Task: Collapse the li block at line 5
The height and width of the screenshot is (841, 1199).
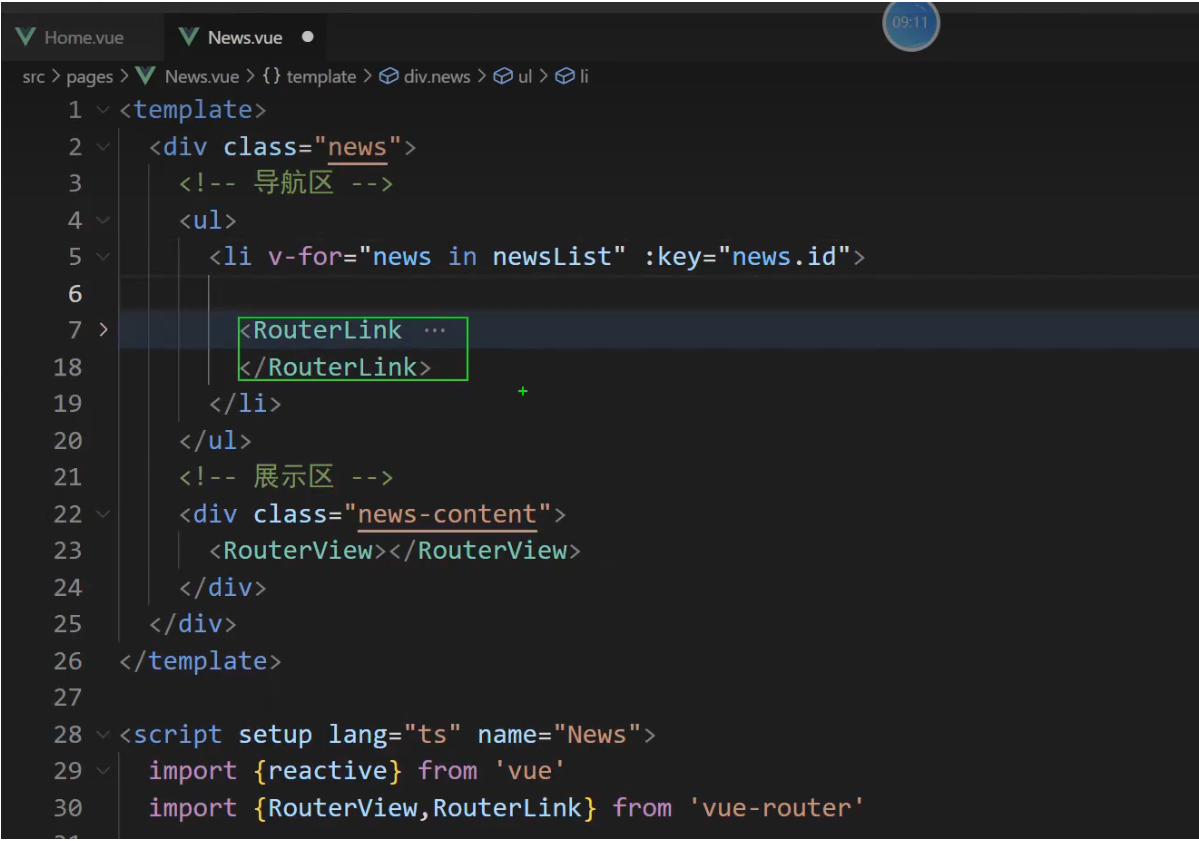Action: click(x=102, y=257)
